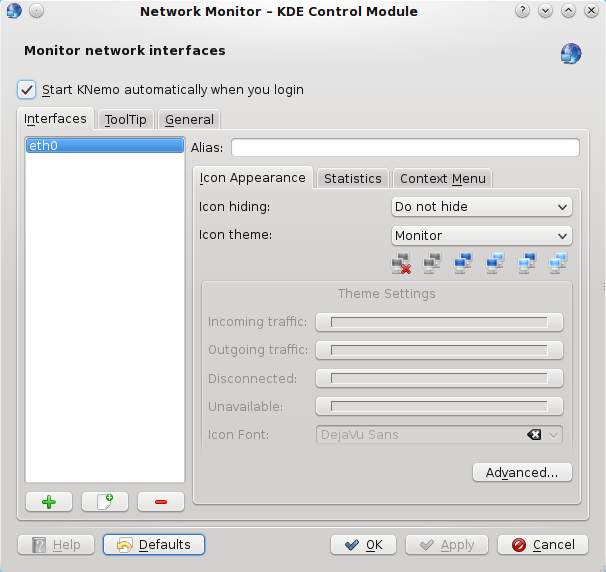Open the Icon theme Monitor dropdown
Viewport: 606px width, 572px height.
pos(482,236)
